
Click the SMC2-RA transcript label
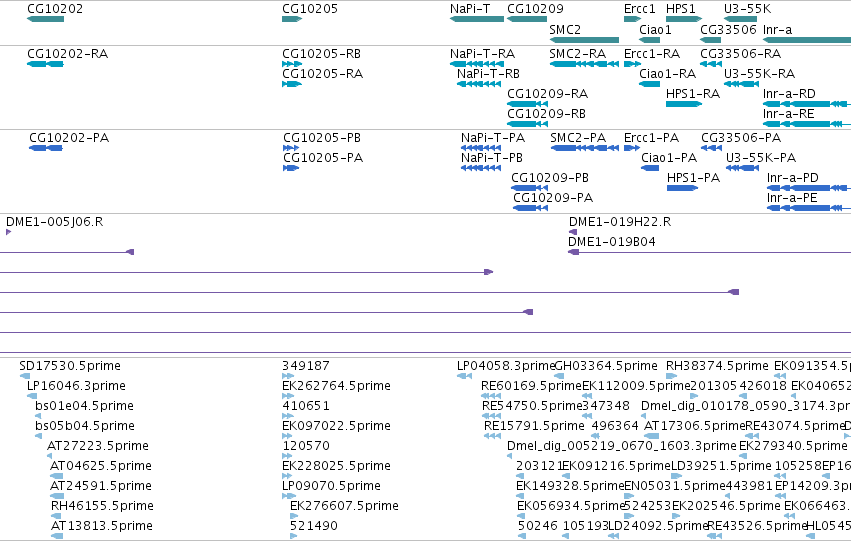pyautogui.click(x=577, y=54)
